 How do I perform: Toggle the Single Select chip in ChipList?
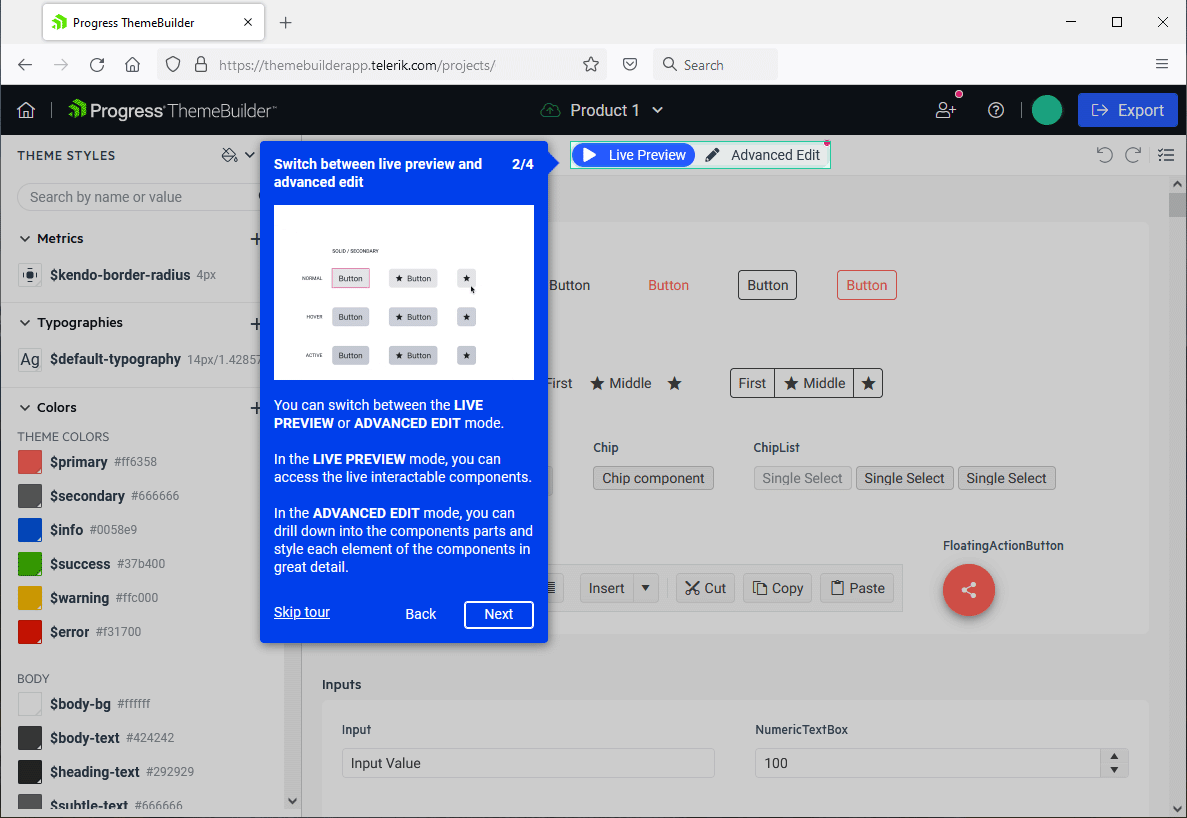(802, 478)
